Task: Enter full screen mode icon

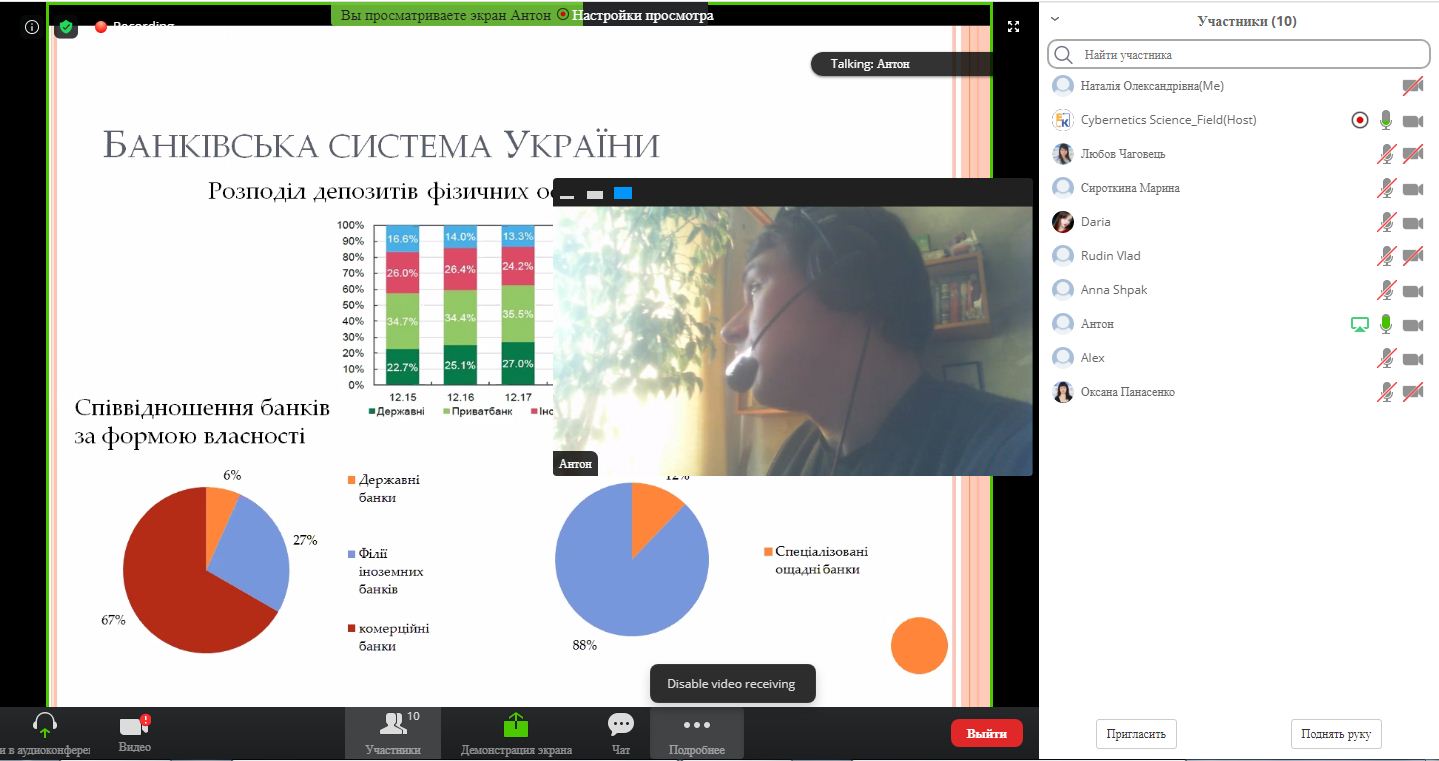Action: (x=1013, y=27)
